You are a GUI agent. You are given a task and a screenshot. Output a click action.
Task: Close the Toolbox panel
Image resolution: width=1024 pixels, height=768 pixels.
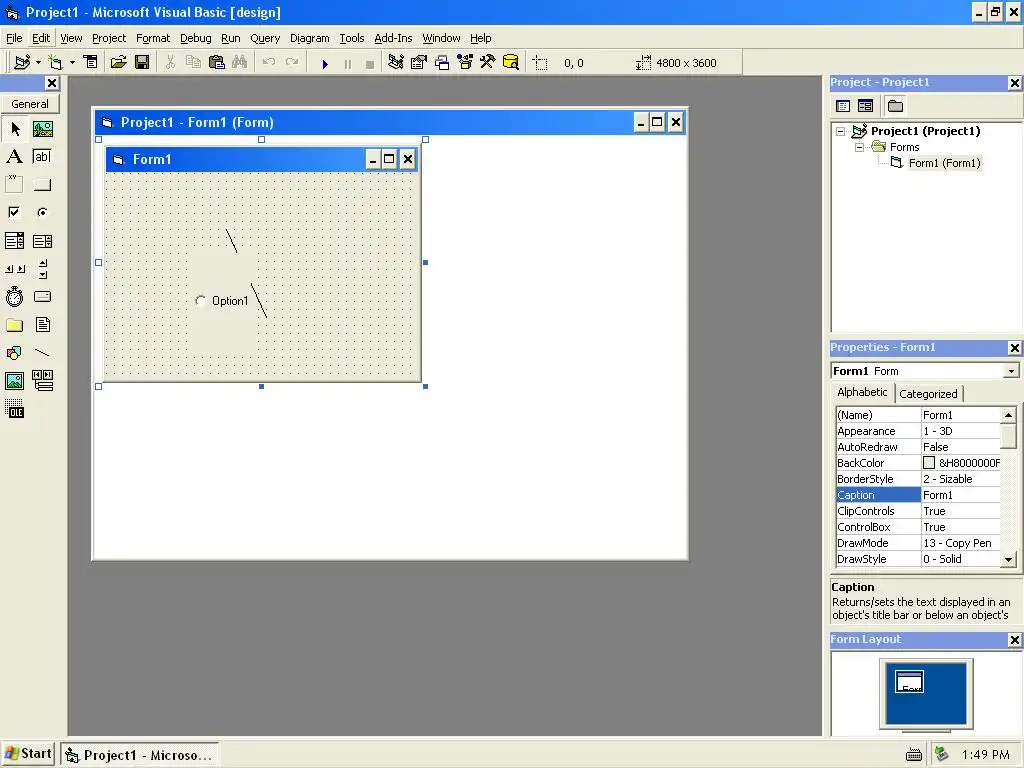(x=52, y=83)
